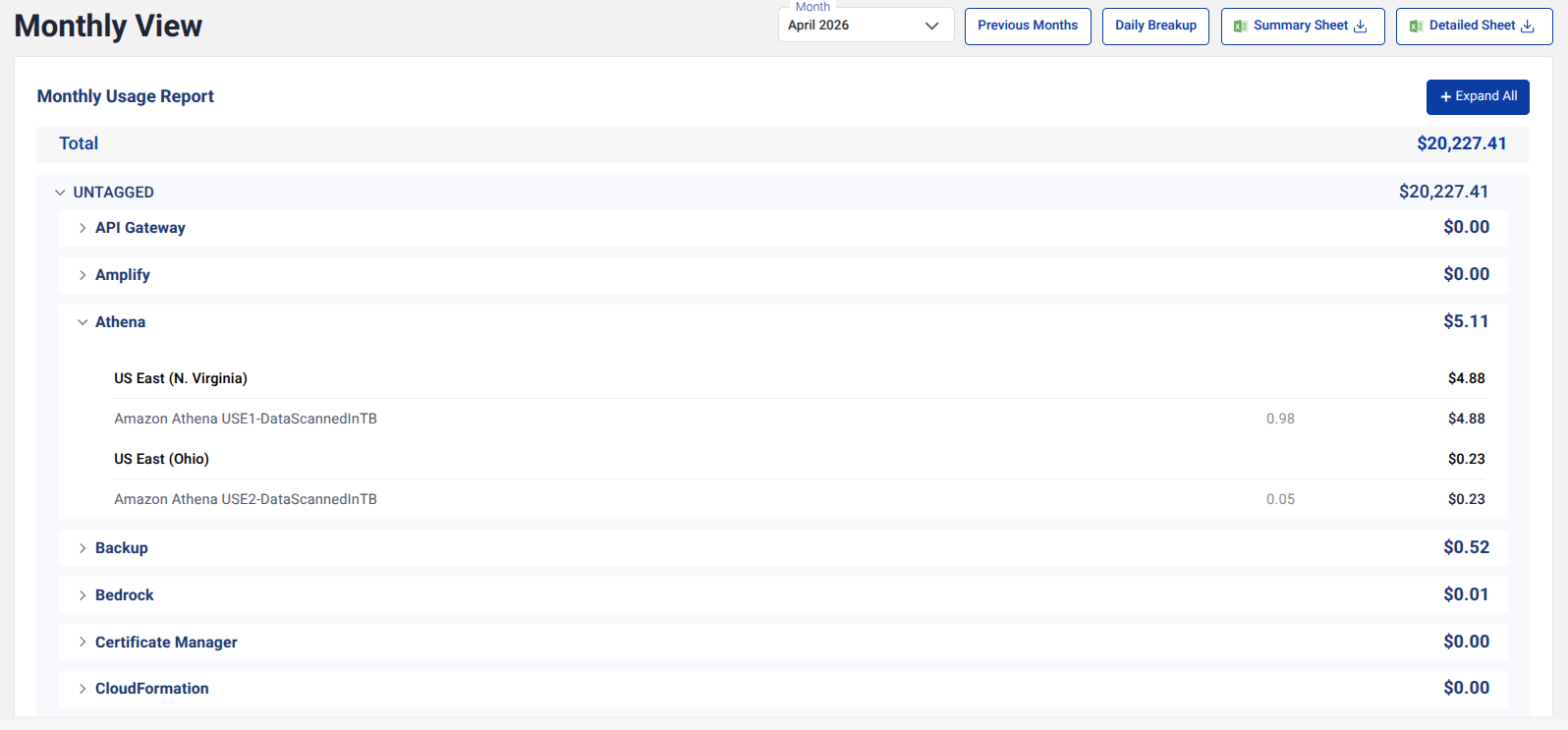Viewport: 1568px width, 730px height.
Task: Click the Excel icon on Detailed Sheet
Action: 1416,27
